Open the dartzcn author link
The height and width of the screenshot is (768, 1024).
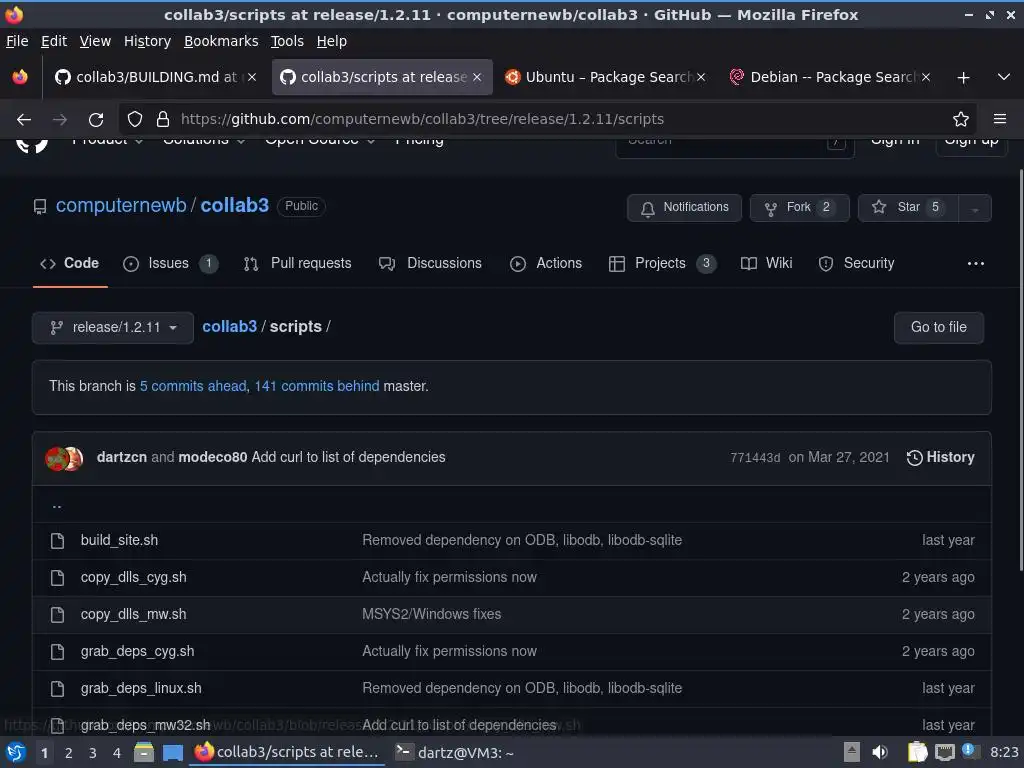tap(122, 457)
